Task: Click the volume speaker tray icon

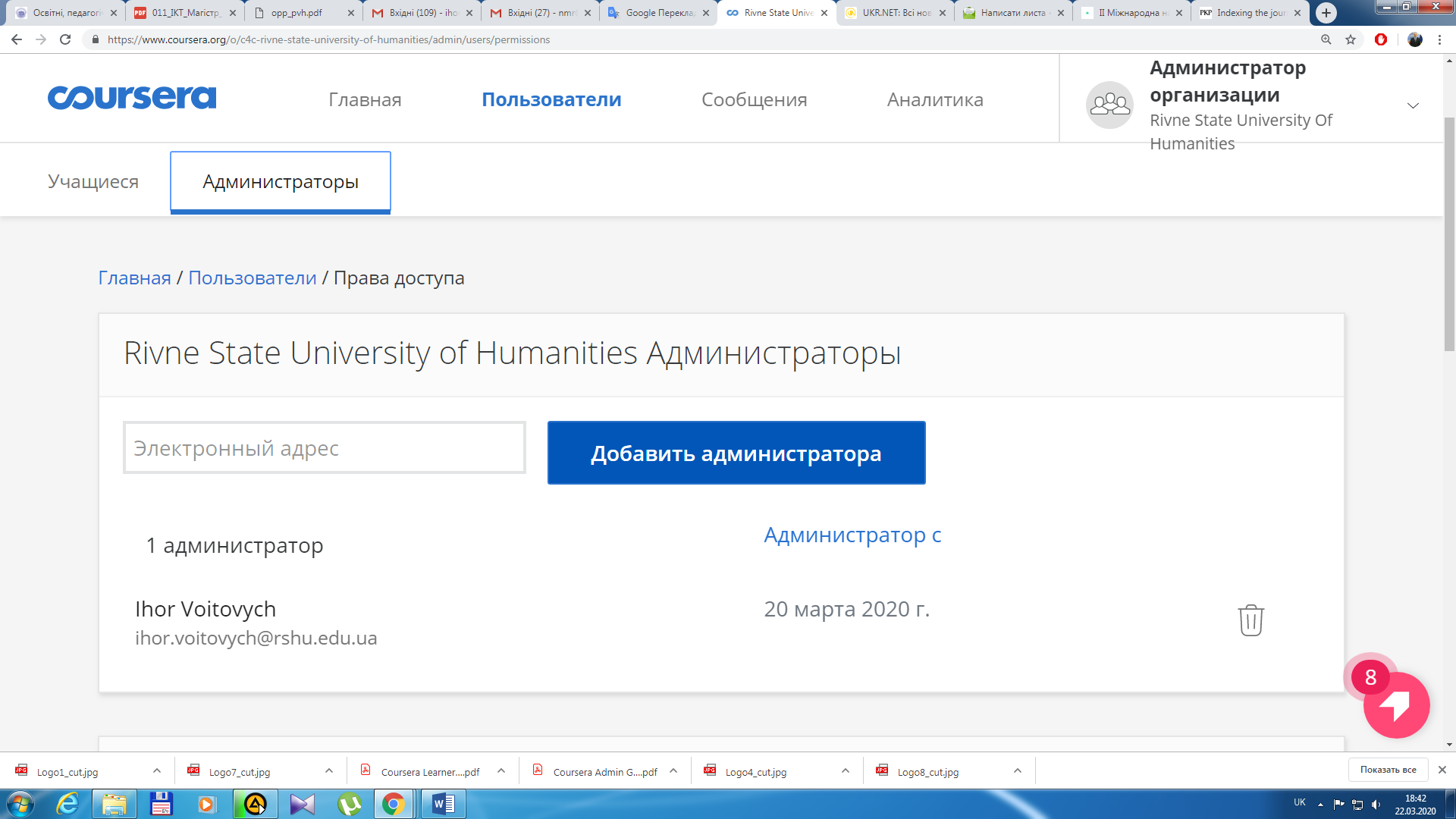Action: point(1376,805)
